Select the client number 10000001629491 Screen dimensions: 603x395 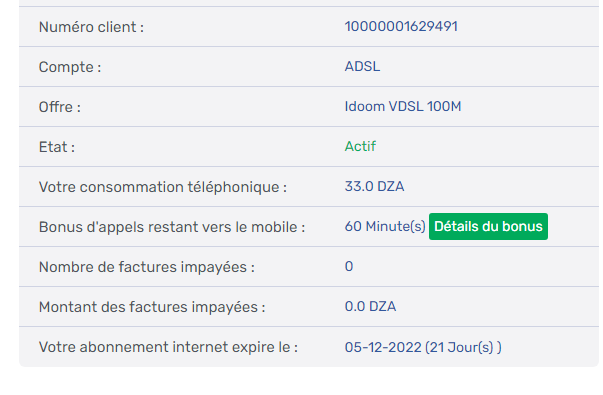pos(401,27)
